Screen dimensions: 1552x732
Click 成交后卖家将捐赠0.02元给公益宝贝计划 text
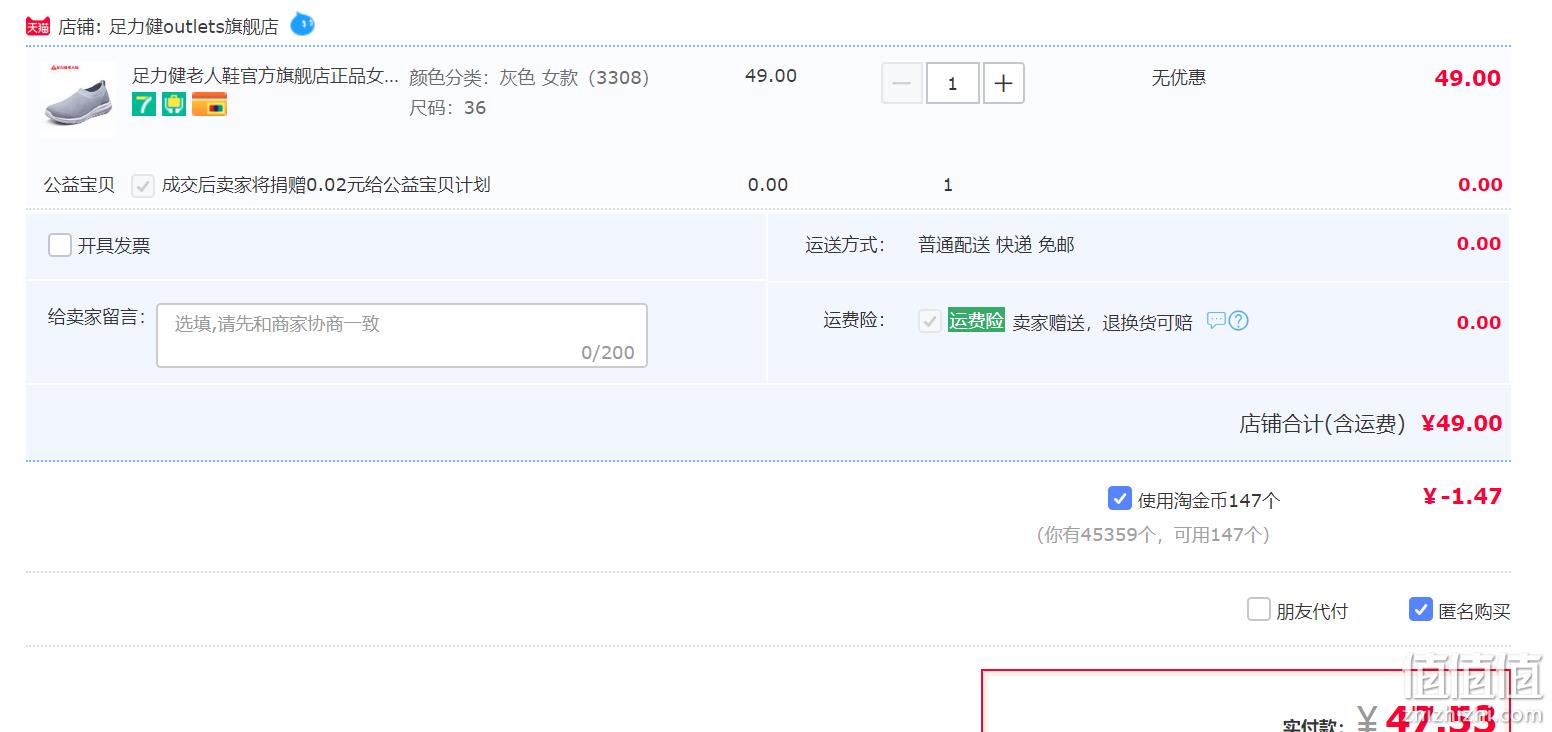pos(326,185)
